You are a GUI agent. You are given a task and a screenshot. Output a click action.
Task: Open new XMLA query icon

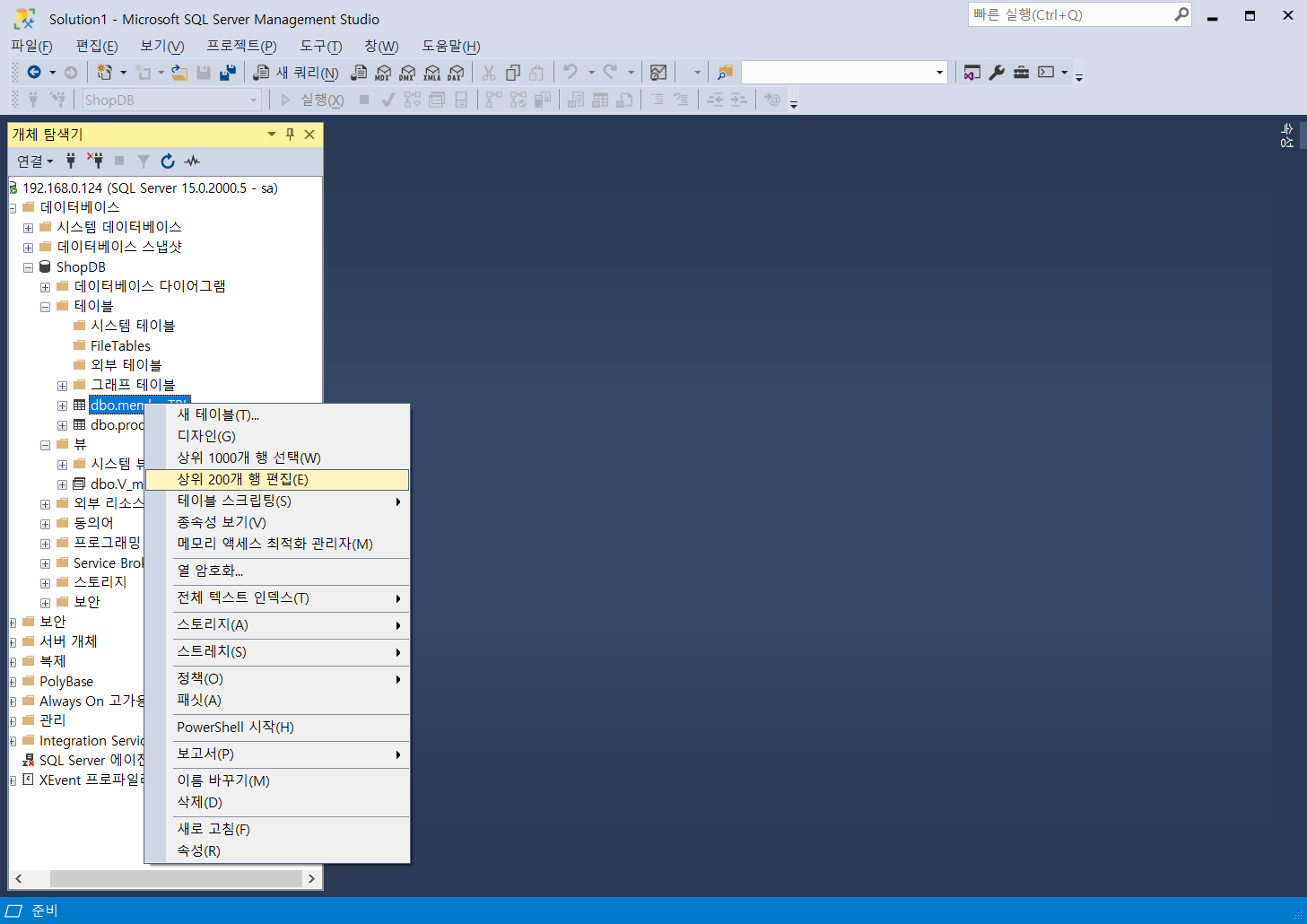click(x=431, y=73)
